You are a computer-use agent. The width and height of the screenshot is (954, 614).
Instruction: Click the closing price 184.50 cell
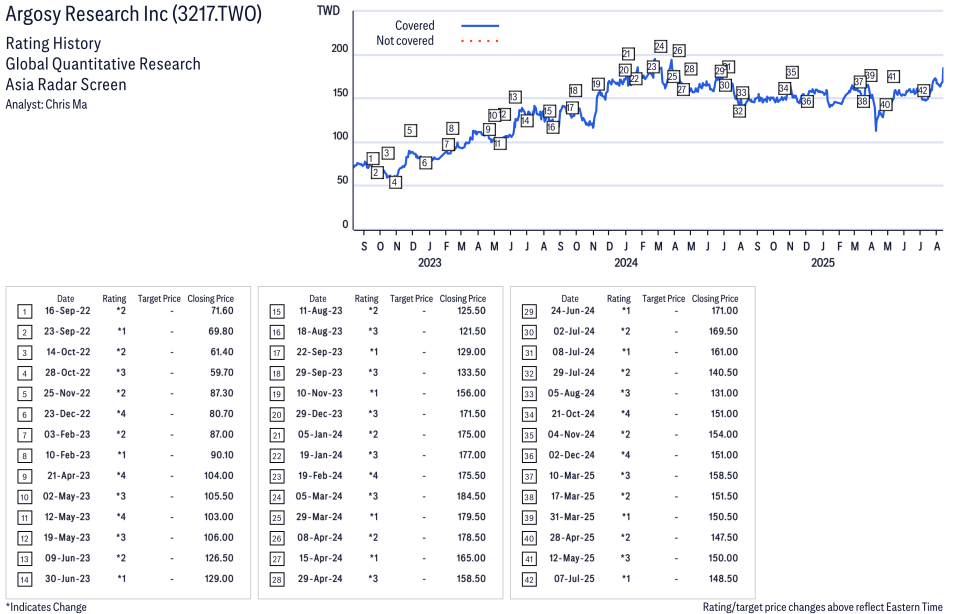471,497
